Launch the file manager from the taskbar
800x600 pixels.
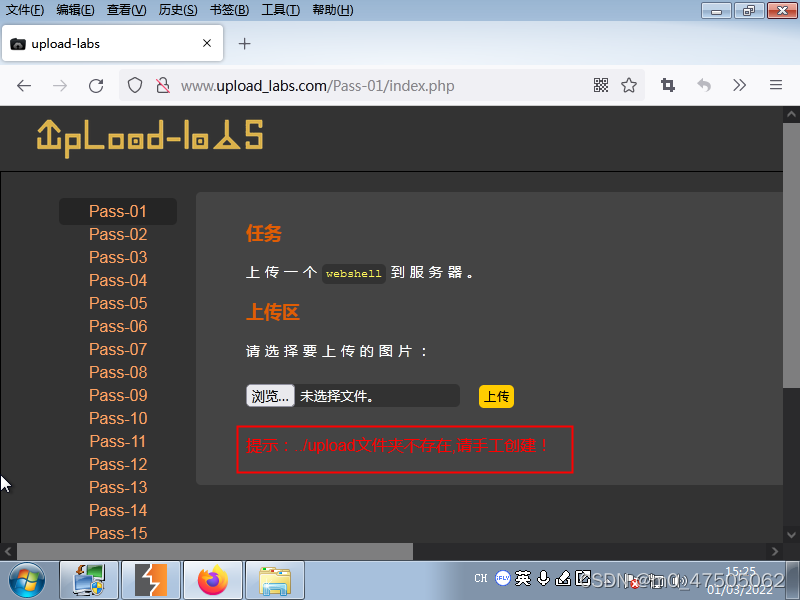[x=274, y=580]
